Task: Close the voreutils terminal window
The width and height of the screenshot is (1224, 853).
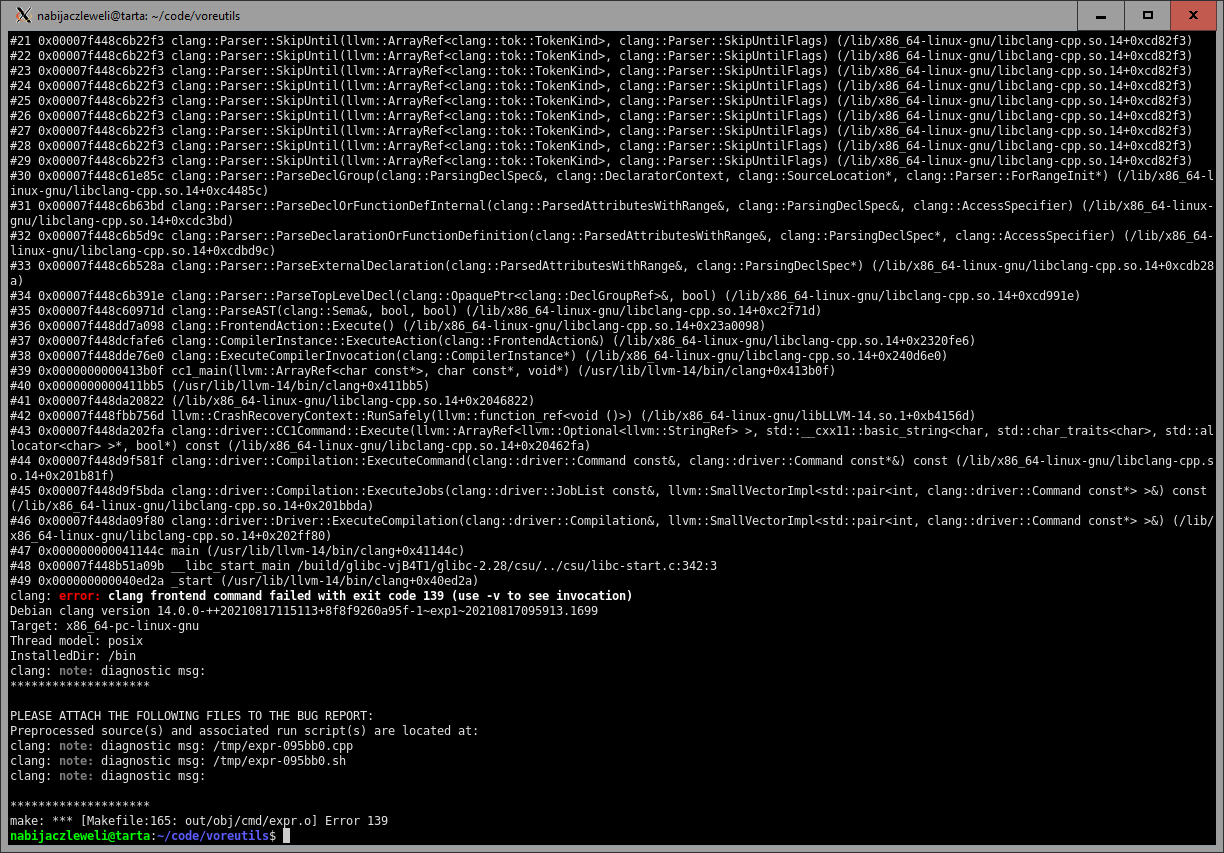Action: pos(1194,15)
